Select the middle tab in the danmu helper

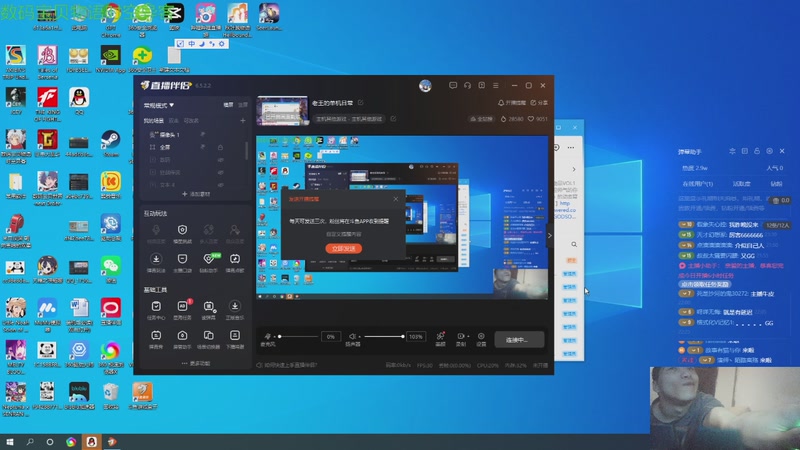[x=741, y=184]
